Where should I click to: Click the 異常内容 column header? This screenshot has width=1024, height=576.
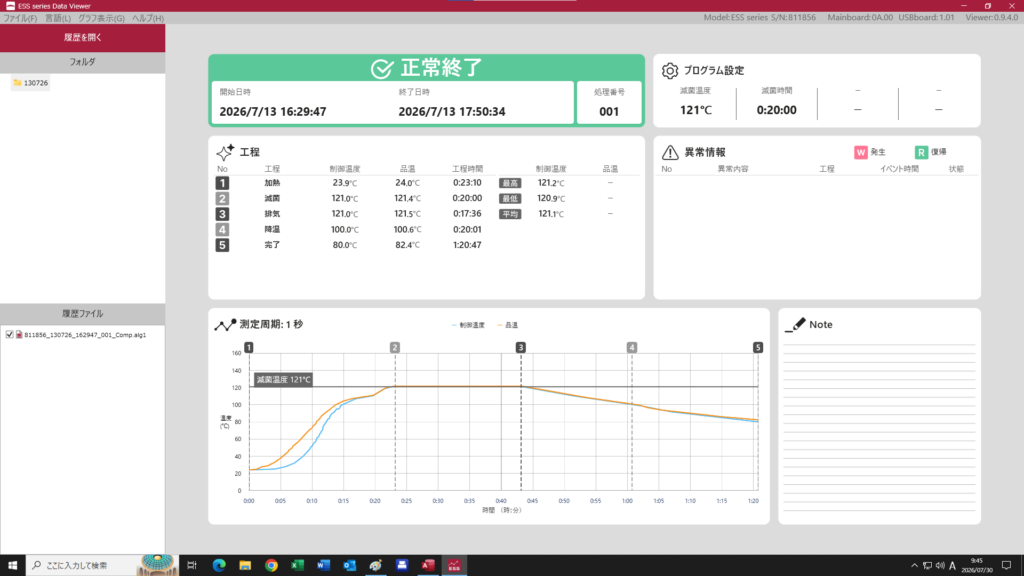coord(733,169)
